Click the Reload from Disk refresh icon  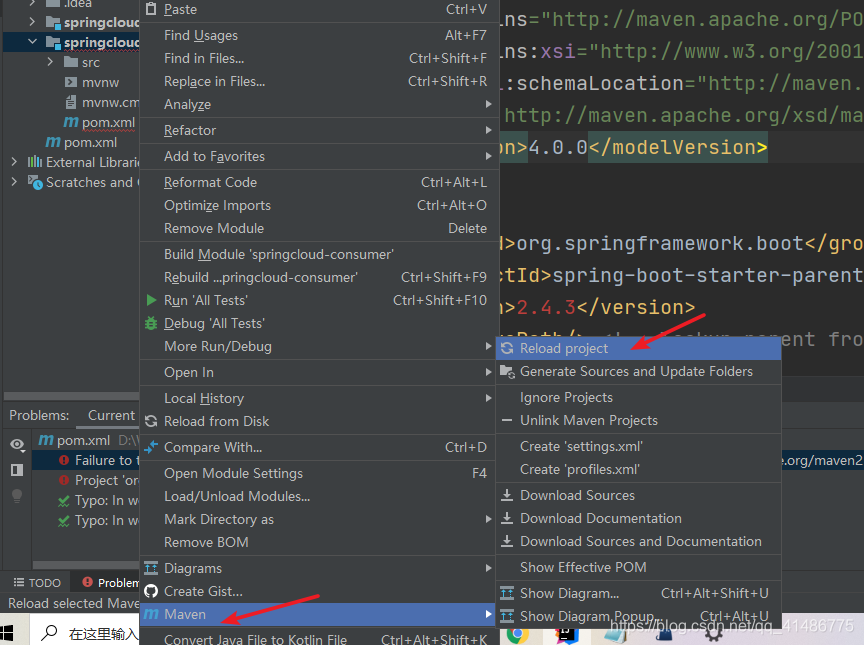pos(151,421)
